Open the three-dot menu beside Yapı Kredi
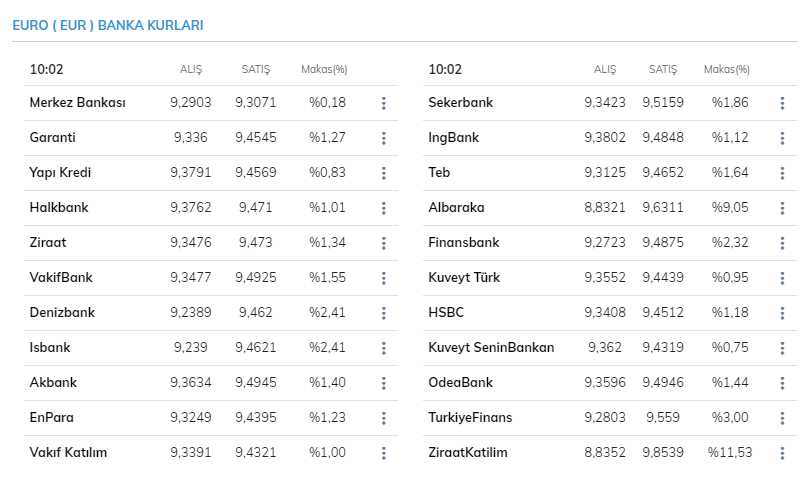 point(383,173)
